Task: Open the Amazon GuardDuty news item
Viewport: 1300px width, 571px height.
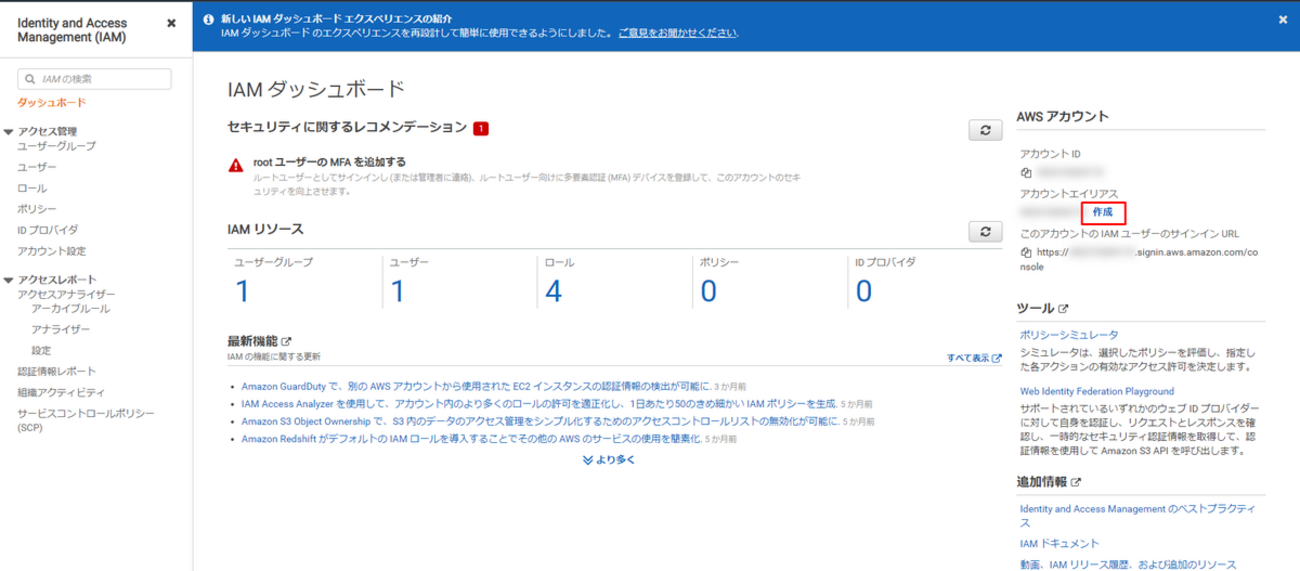Action: [476, 385]
